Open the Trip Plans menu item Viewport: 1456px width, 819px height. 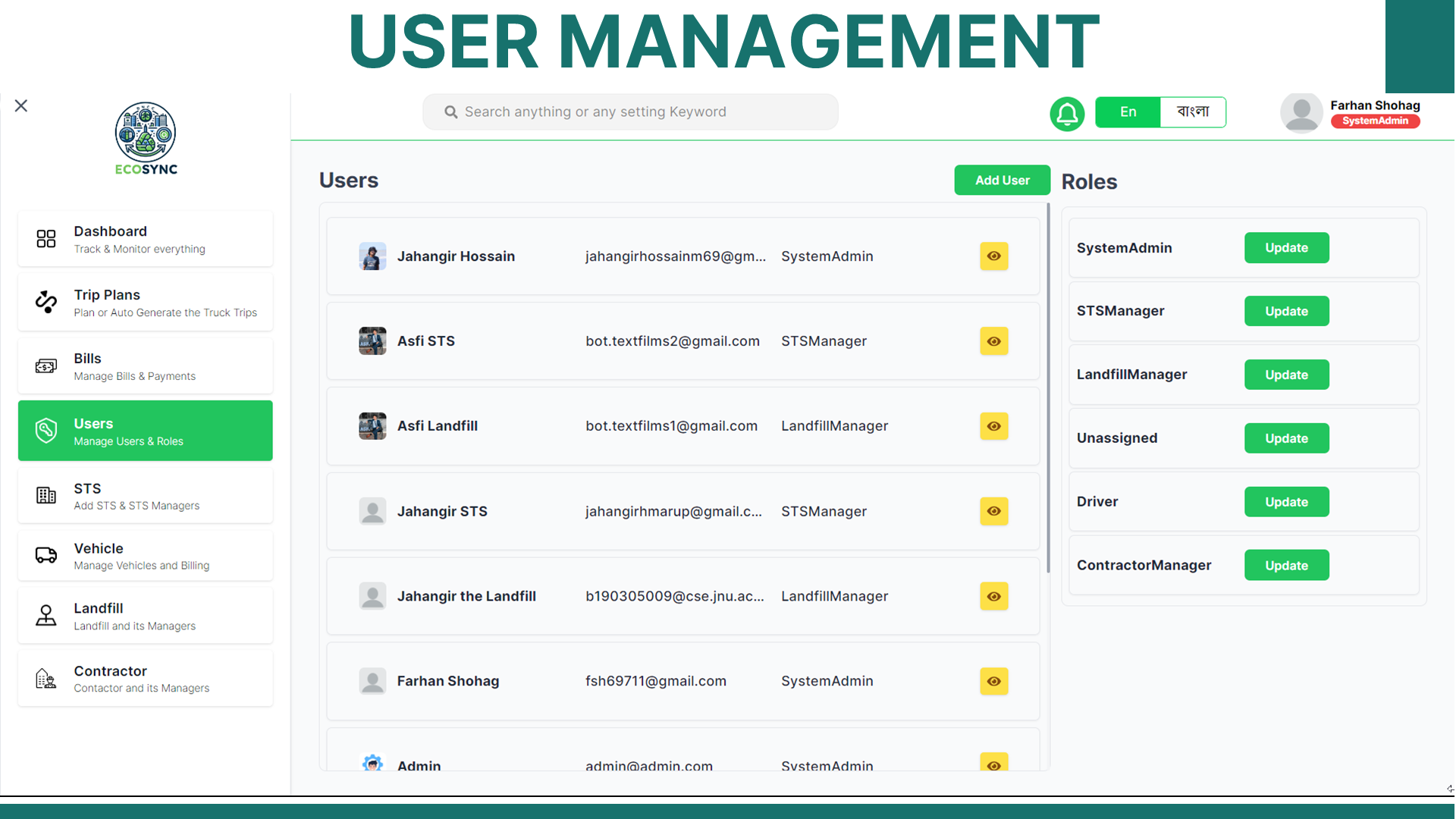point(146,303)
